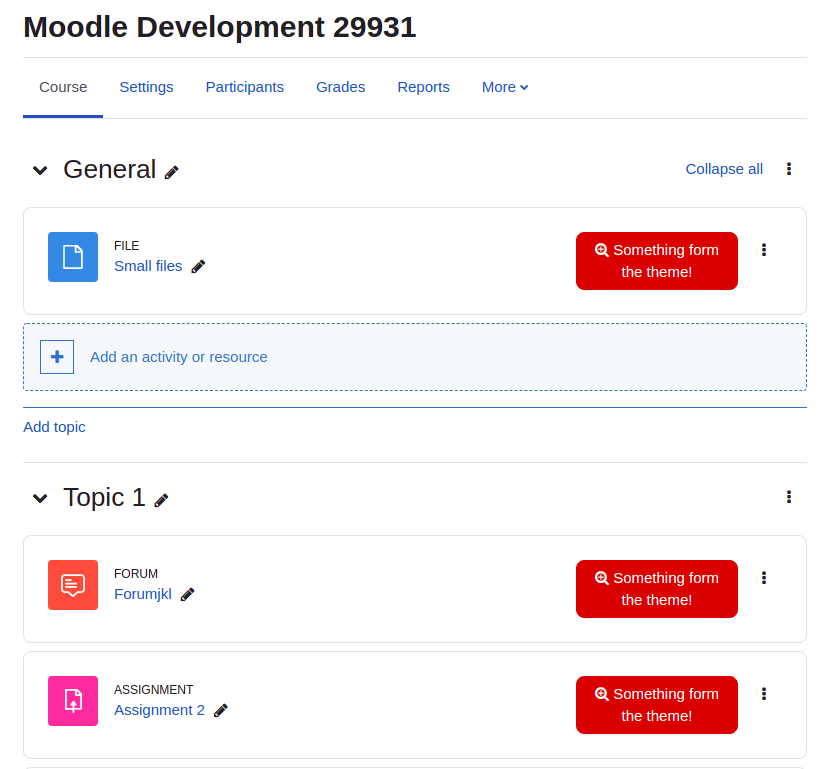The height and width of the screenshot is (769, 822).
Task: Click the FORUM type label
Action: [136, 573]
